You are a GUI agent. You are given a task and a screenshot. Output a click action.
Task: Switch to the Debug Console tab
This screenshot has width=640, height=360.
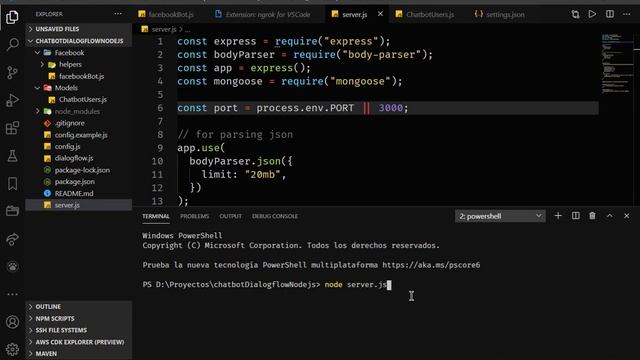tap(275, 216)
